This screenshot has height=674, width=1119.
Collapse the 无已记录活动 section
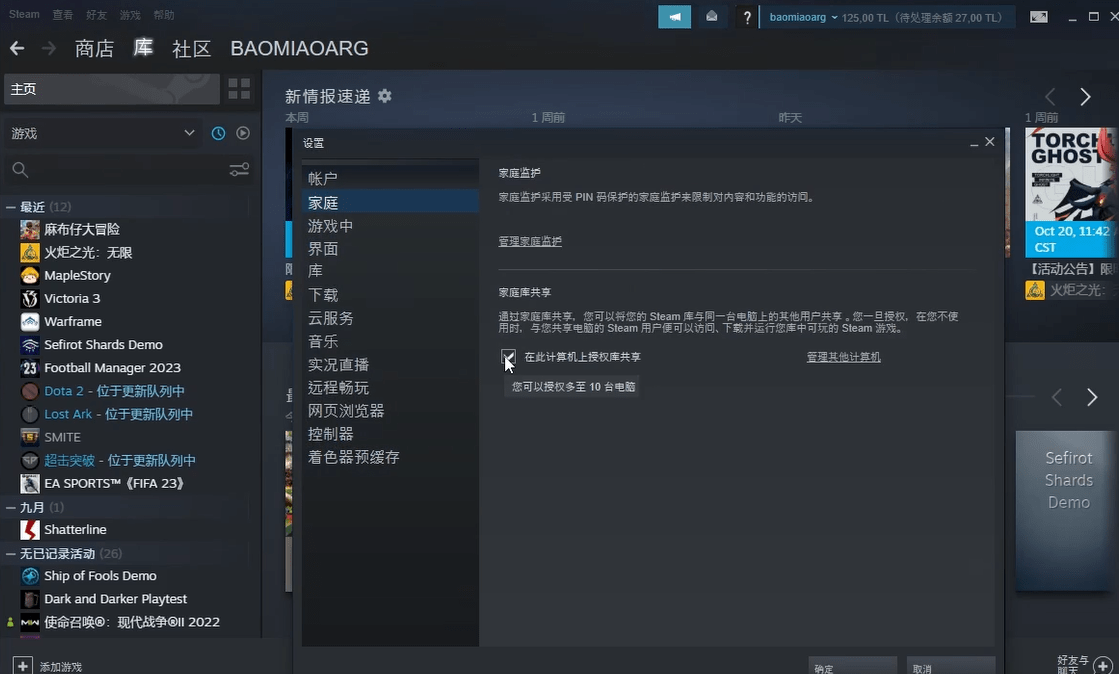[11, 554]
